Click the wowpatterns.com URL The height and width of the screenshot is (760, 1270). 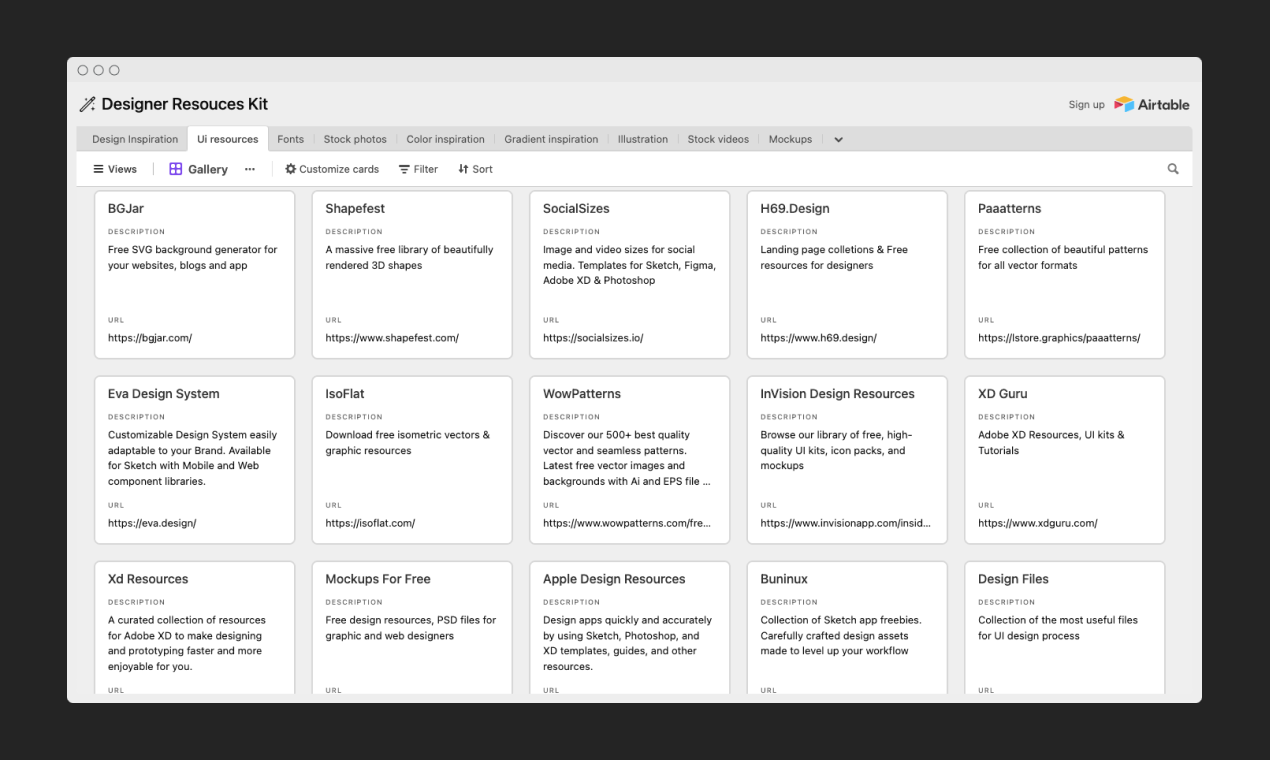click(627, 523)
